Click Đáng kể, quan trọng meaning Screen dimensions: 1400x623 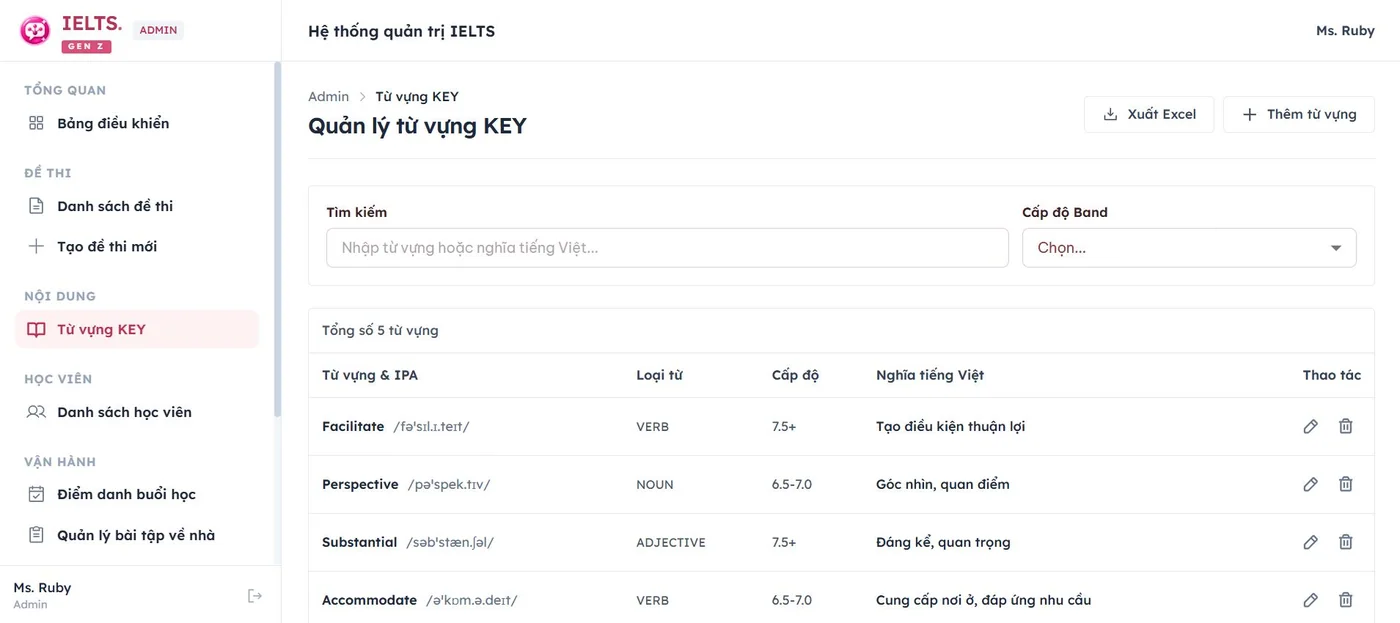pos(943,542)
